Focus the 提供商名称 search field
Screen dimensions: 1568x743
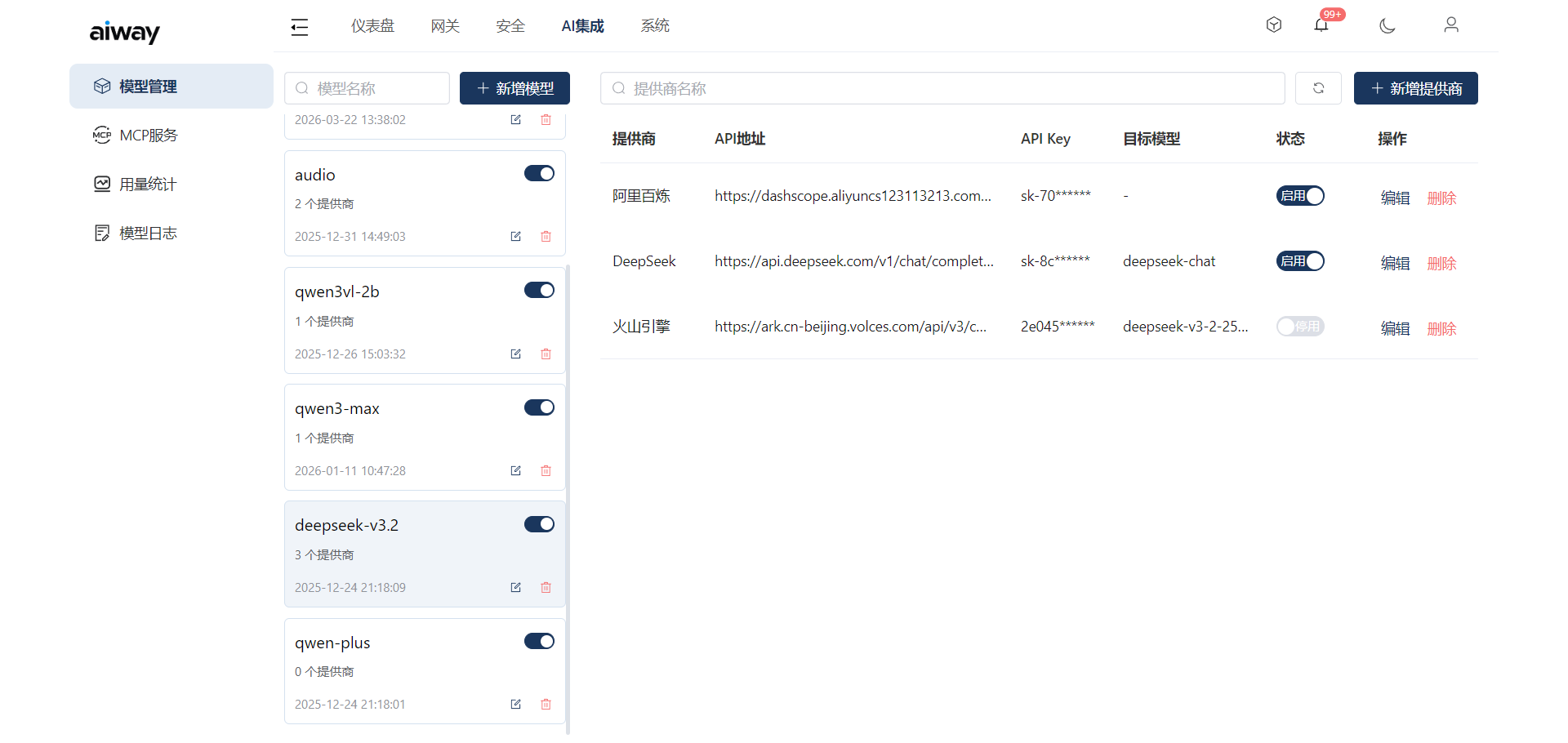tap(942, 88)
